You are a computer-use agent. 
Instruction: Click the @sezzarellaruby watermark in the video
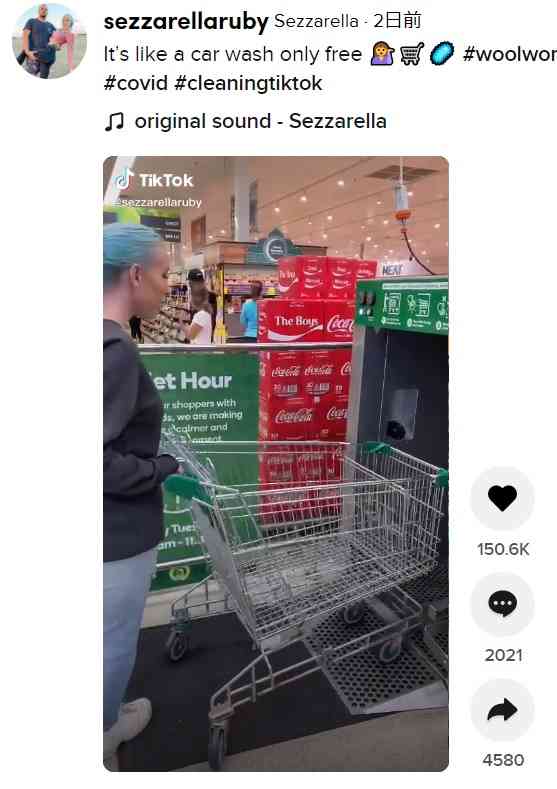point(157,202)
